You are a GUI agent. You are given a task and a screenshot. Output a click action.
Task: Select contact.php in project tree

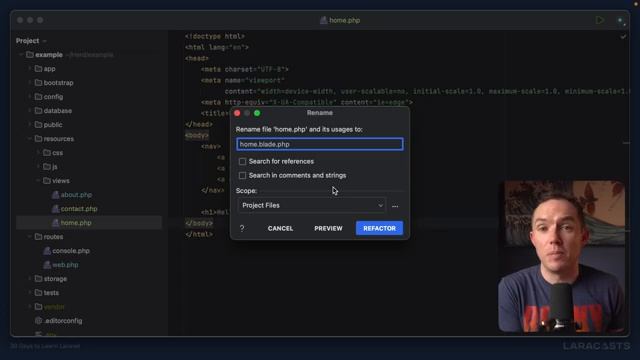79,209
